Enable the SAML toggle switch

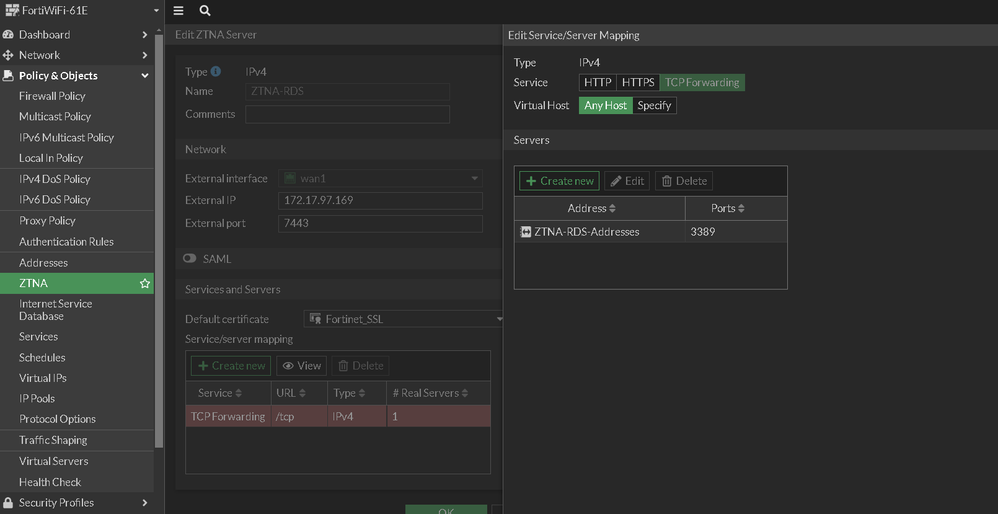(x=190, y=259)
